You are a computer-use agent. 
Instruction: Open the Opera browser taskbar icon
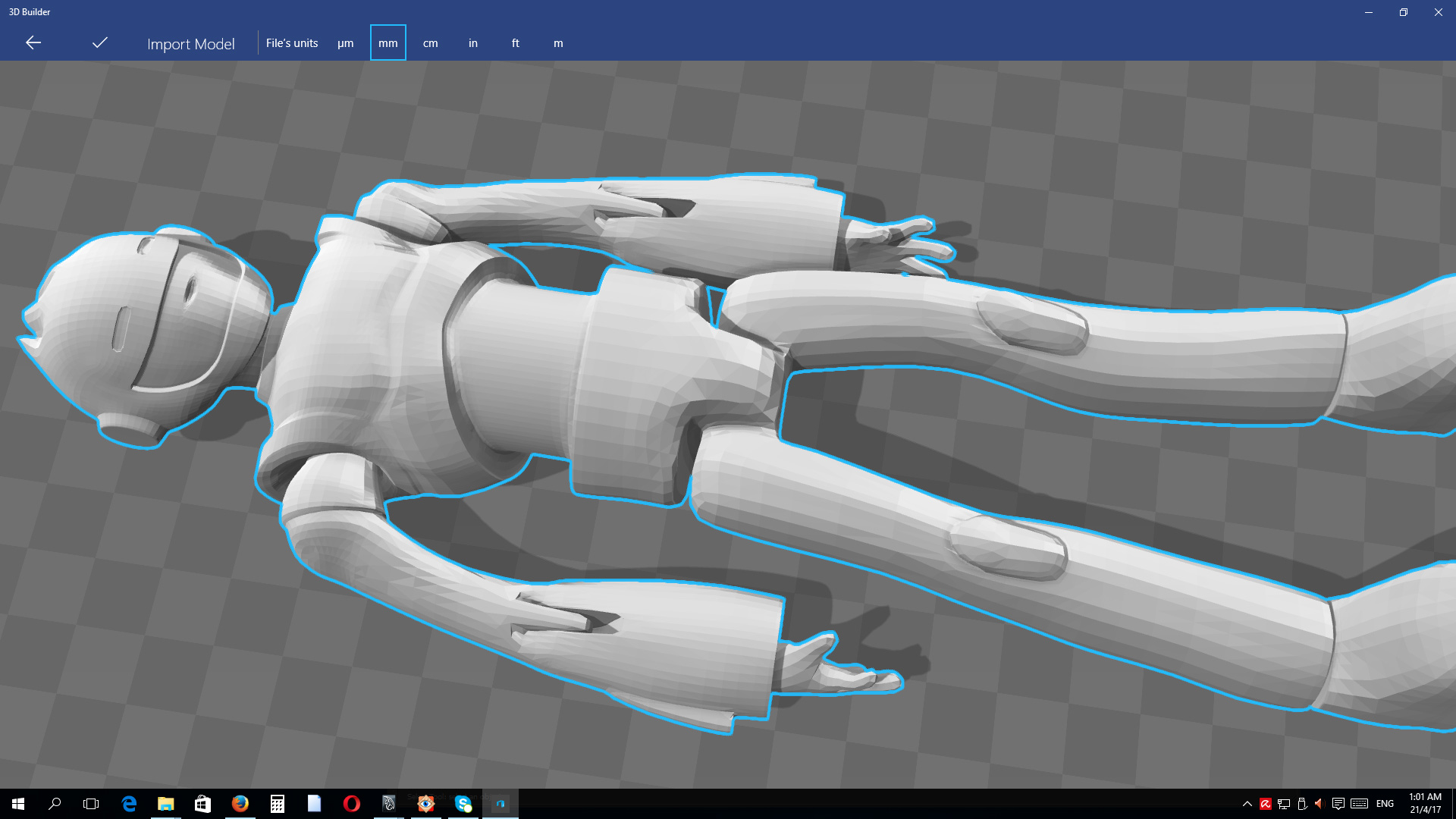[351, 804]
